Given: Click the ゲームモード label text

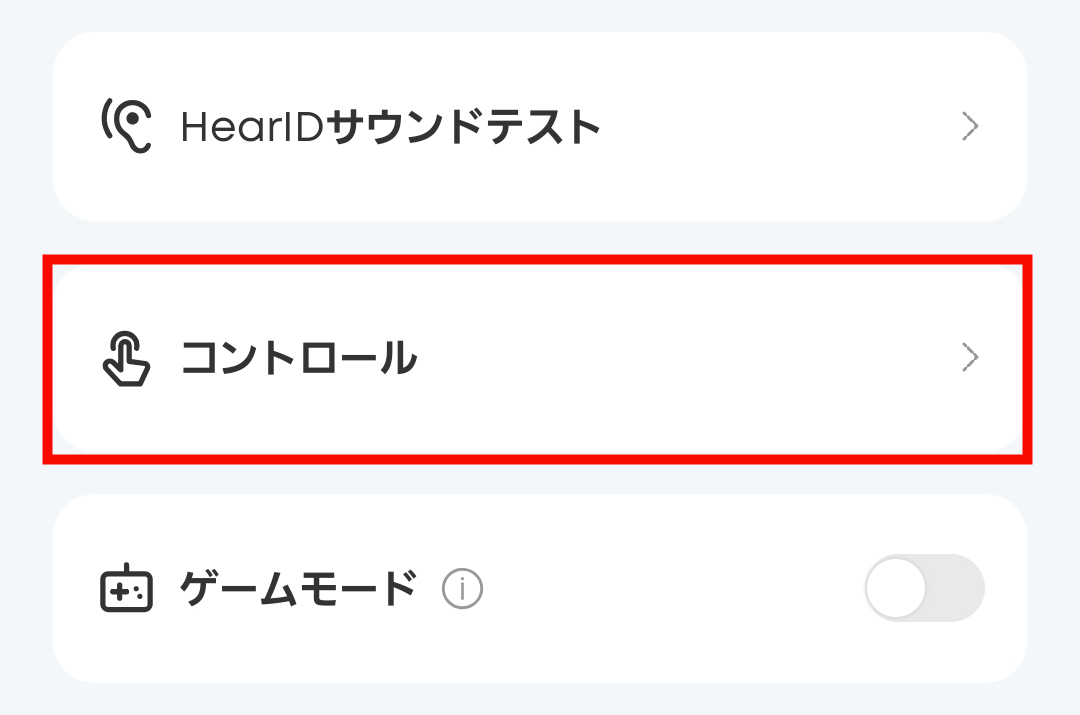Looking at the screenshot, I should tap(299, 588).
